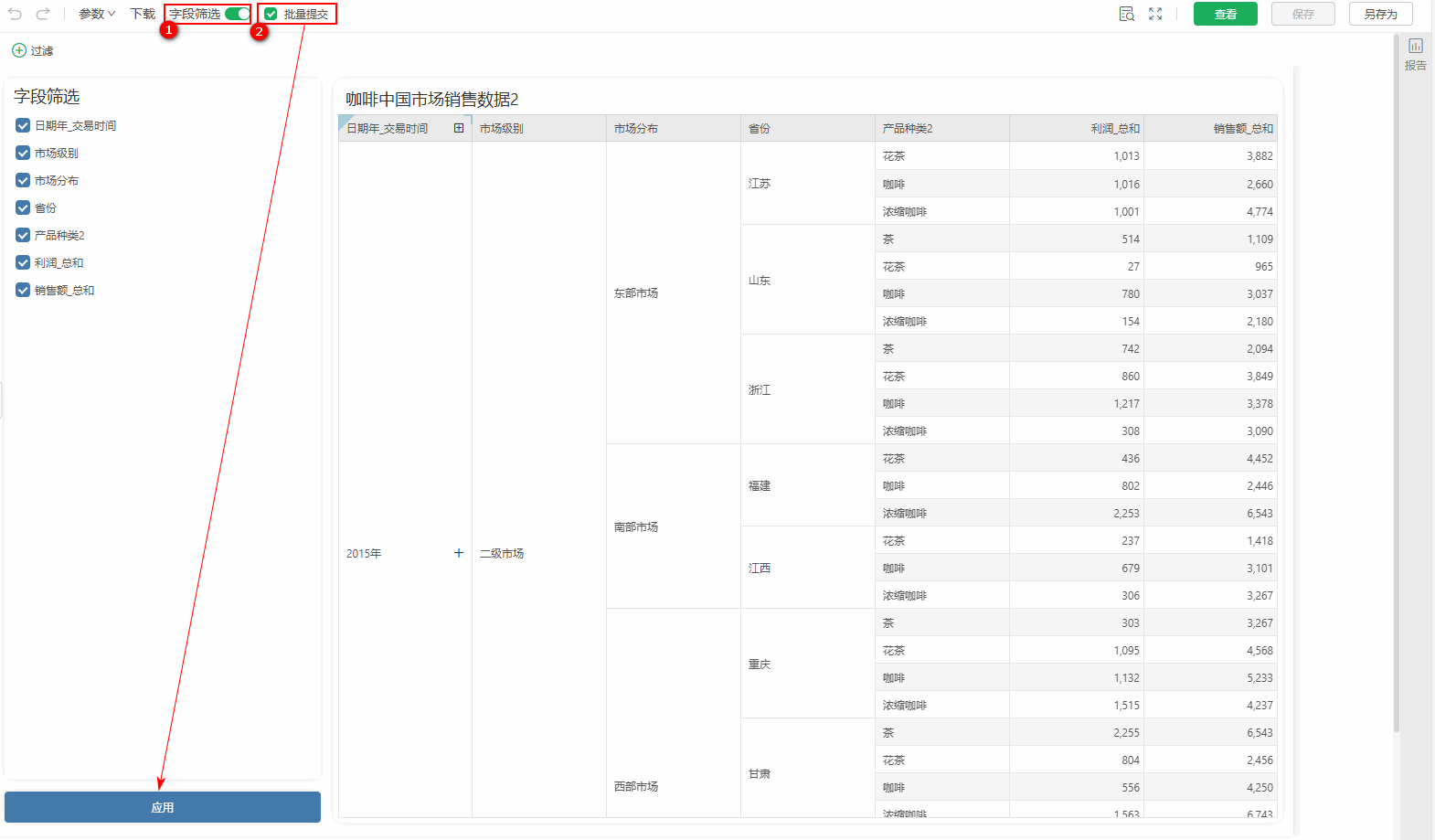Select the 东部市场 cell
Screen dimensions: 1435x840
coord(674,292)
